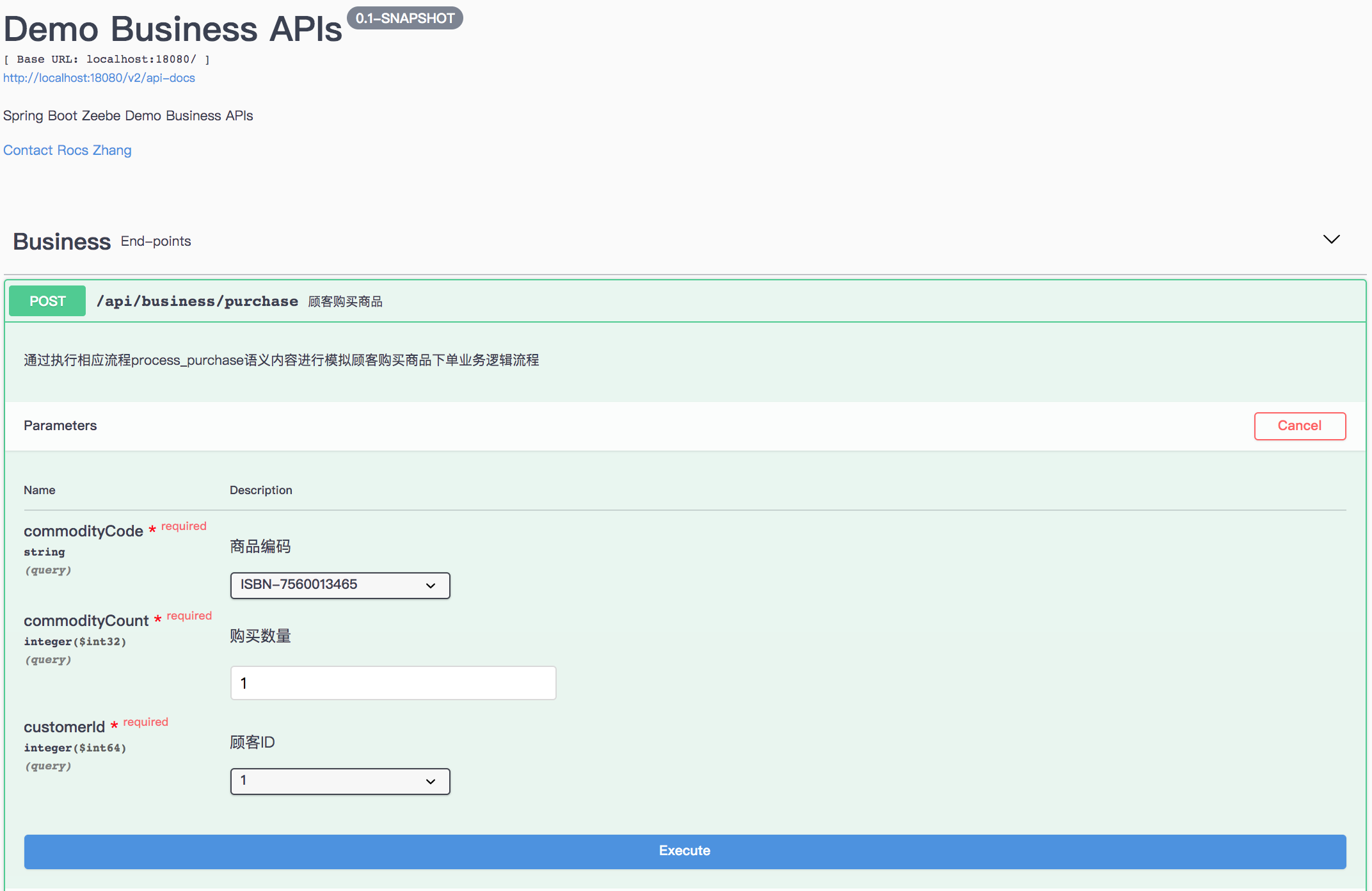Screen dimensions: 1372x891
Task: Open the customerId dropdown
Action: point(340,781)
